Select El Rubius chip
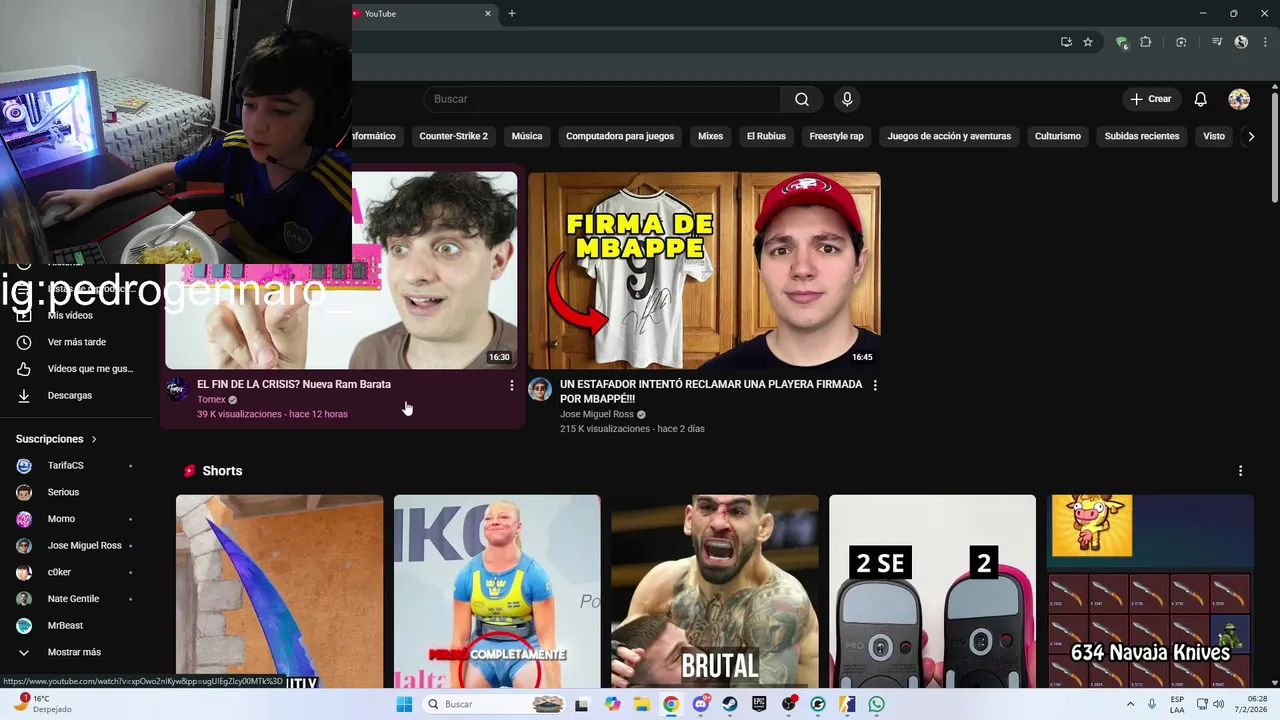The image size is (1280, 720). (x=766, y=136)
